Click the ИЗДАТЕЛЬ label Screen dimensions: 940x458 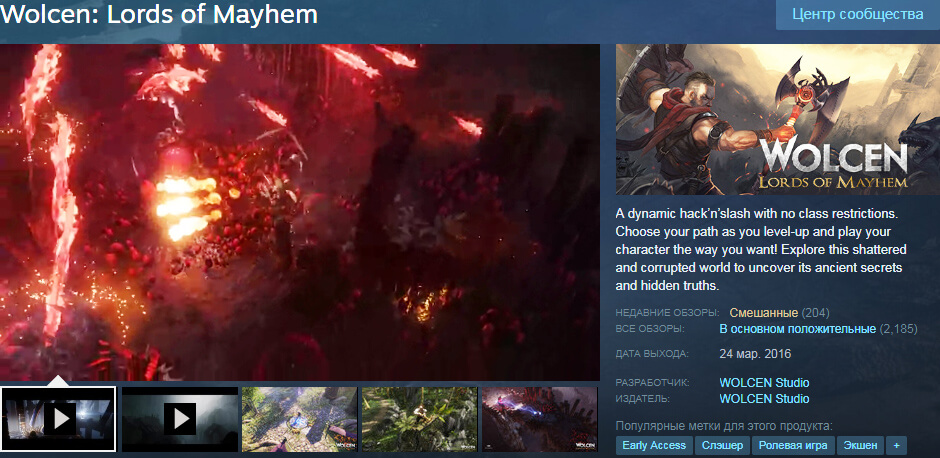[644, 399]
